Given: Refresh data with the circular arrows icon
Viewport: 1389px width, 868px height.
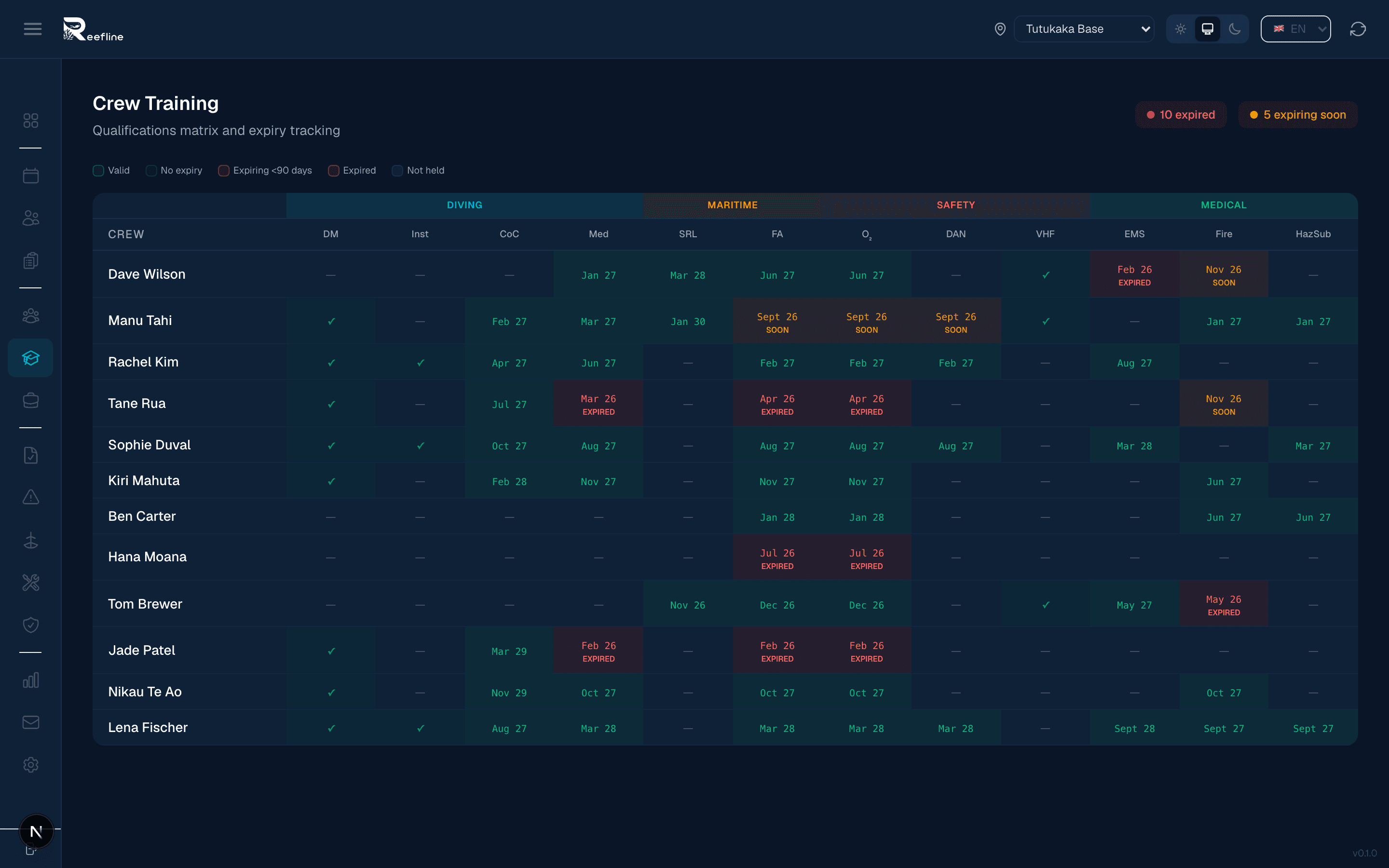Looking at the screenshot, I should pyautogui.click(x=1358, y=29).
